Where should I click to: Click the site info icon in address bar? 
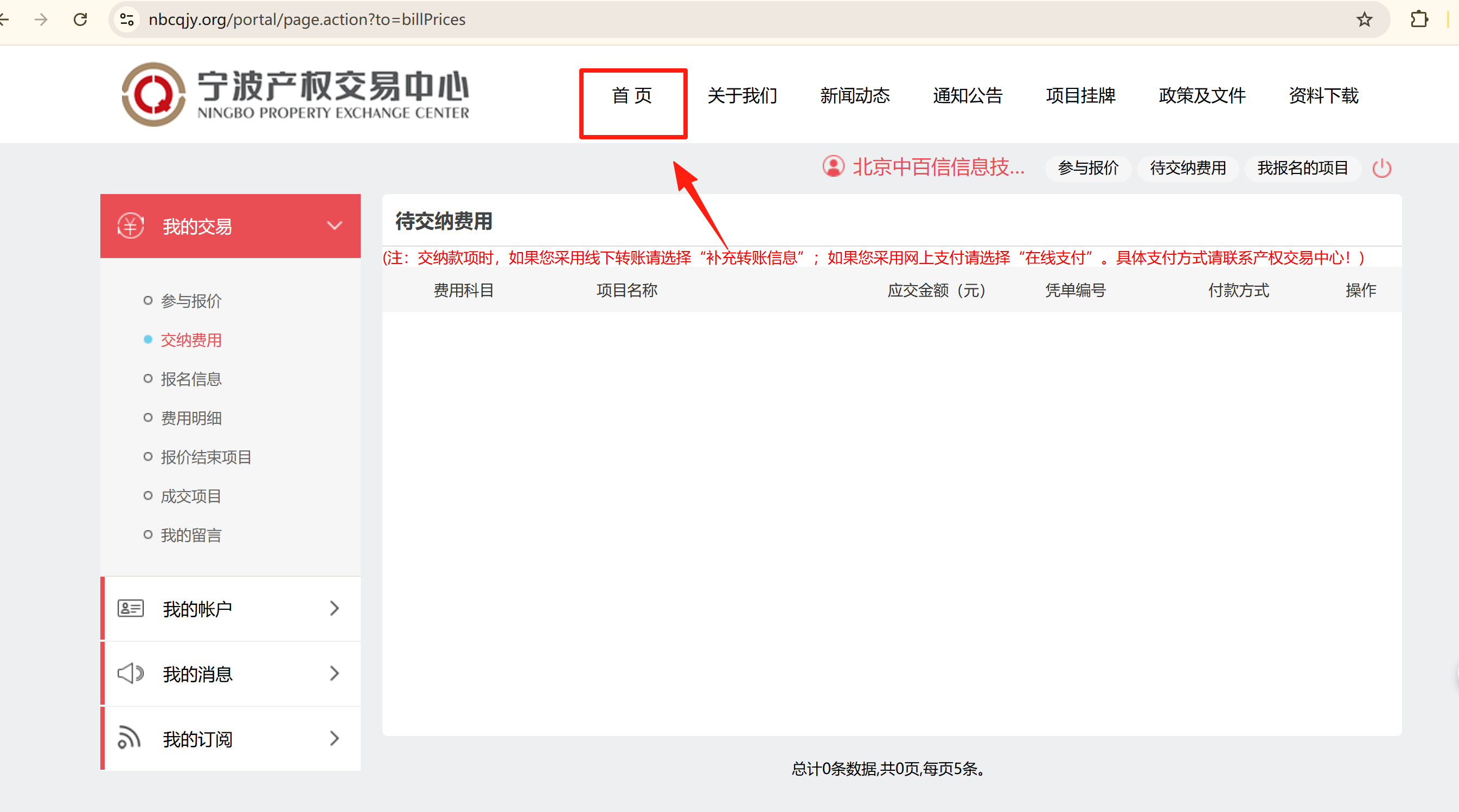pyautogui.click(x=127, y=20)
